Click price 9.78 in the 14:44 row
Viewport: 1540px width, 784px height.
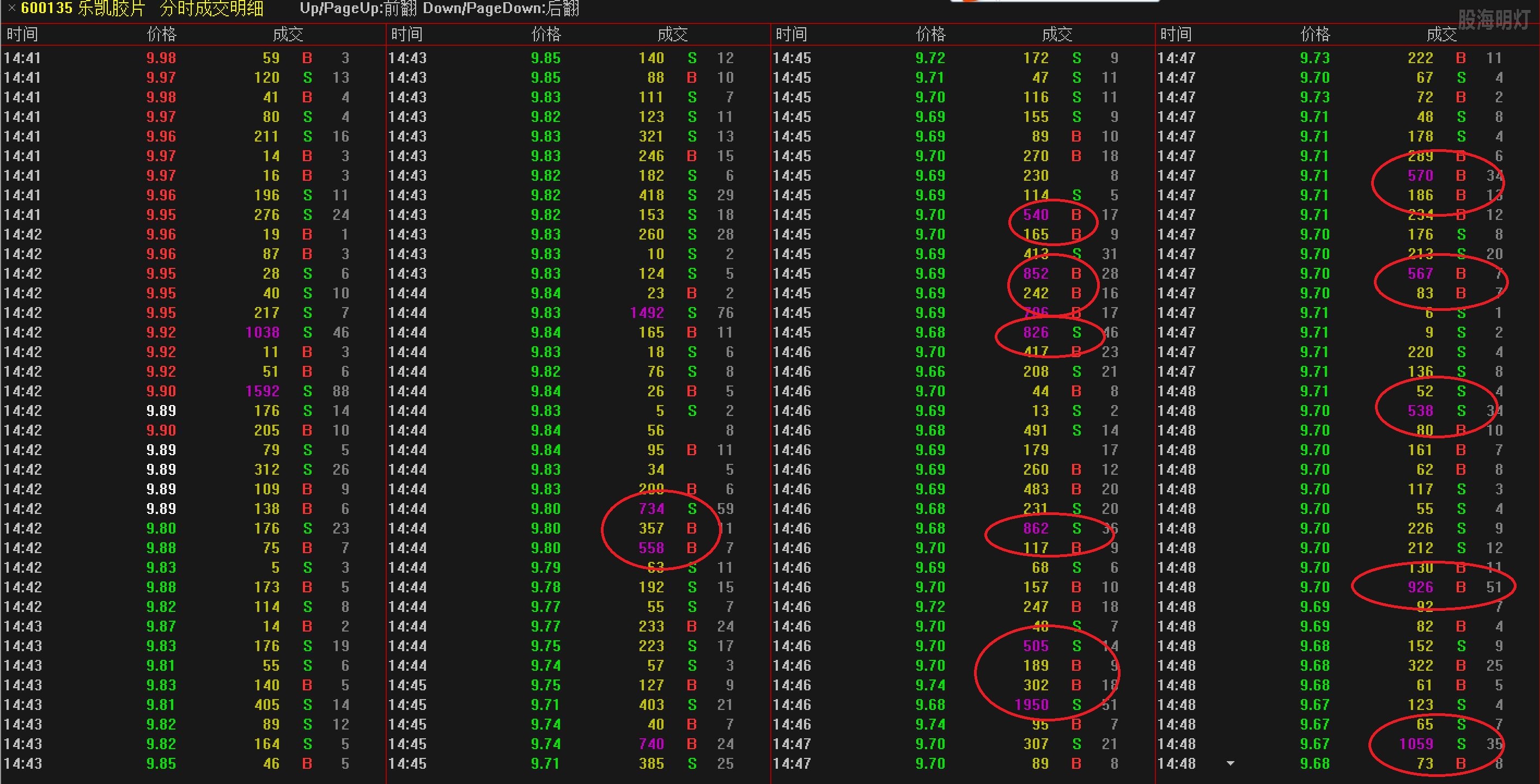(546, 587)
